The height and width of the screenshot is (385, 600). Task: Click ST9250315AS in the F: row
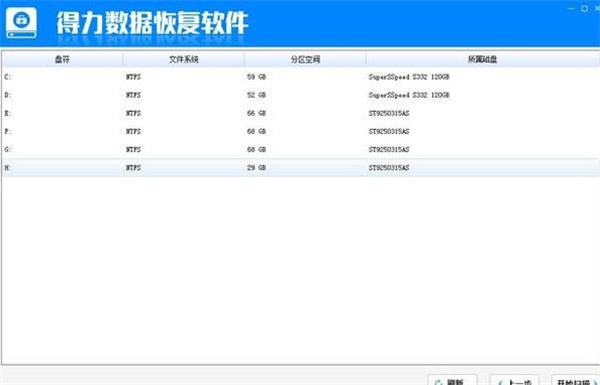tap(389, 131)
